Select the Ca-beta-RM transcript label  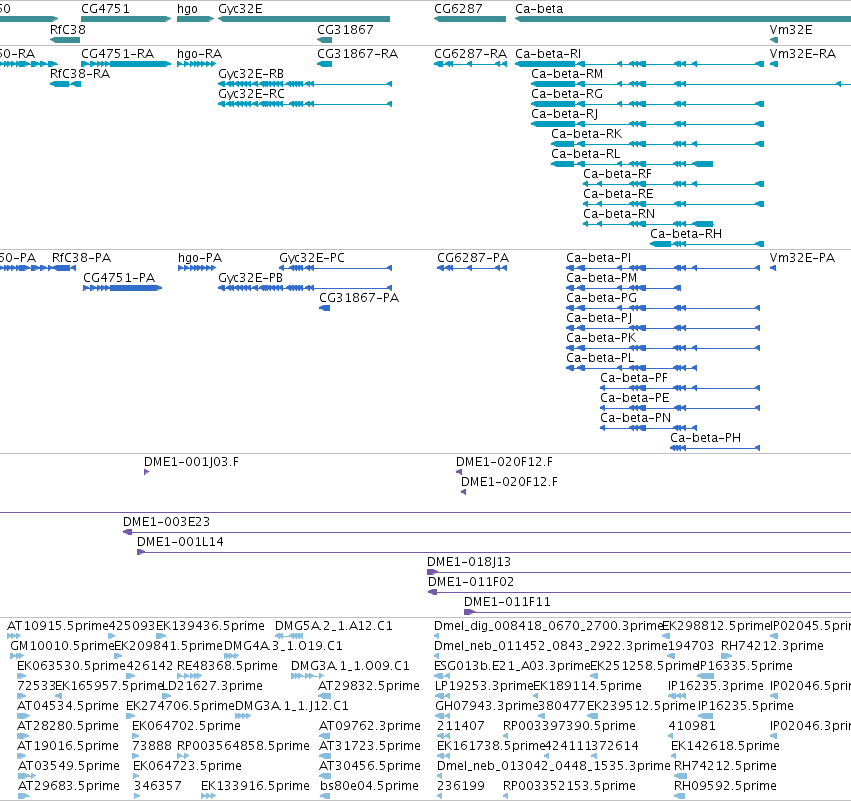pos(567,74)
